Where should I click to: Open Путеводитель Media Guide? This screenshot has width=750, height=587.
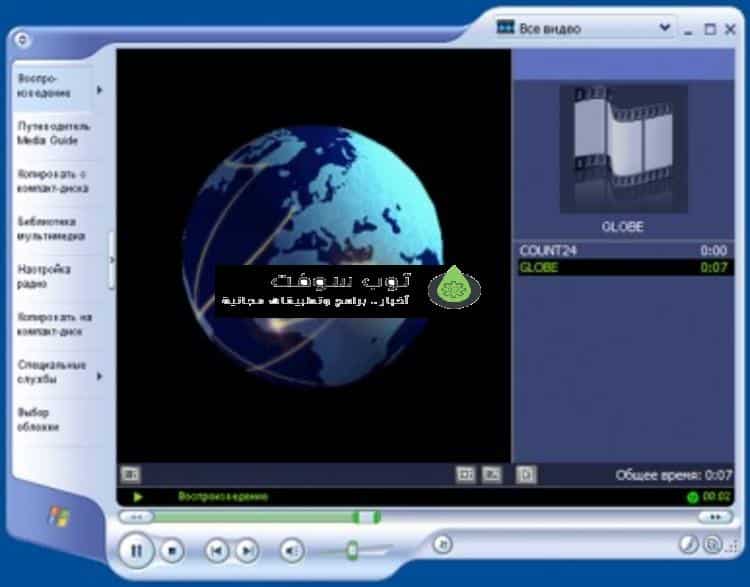tap(54, 133)
